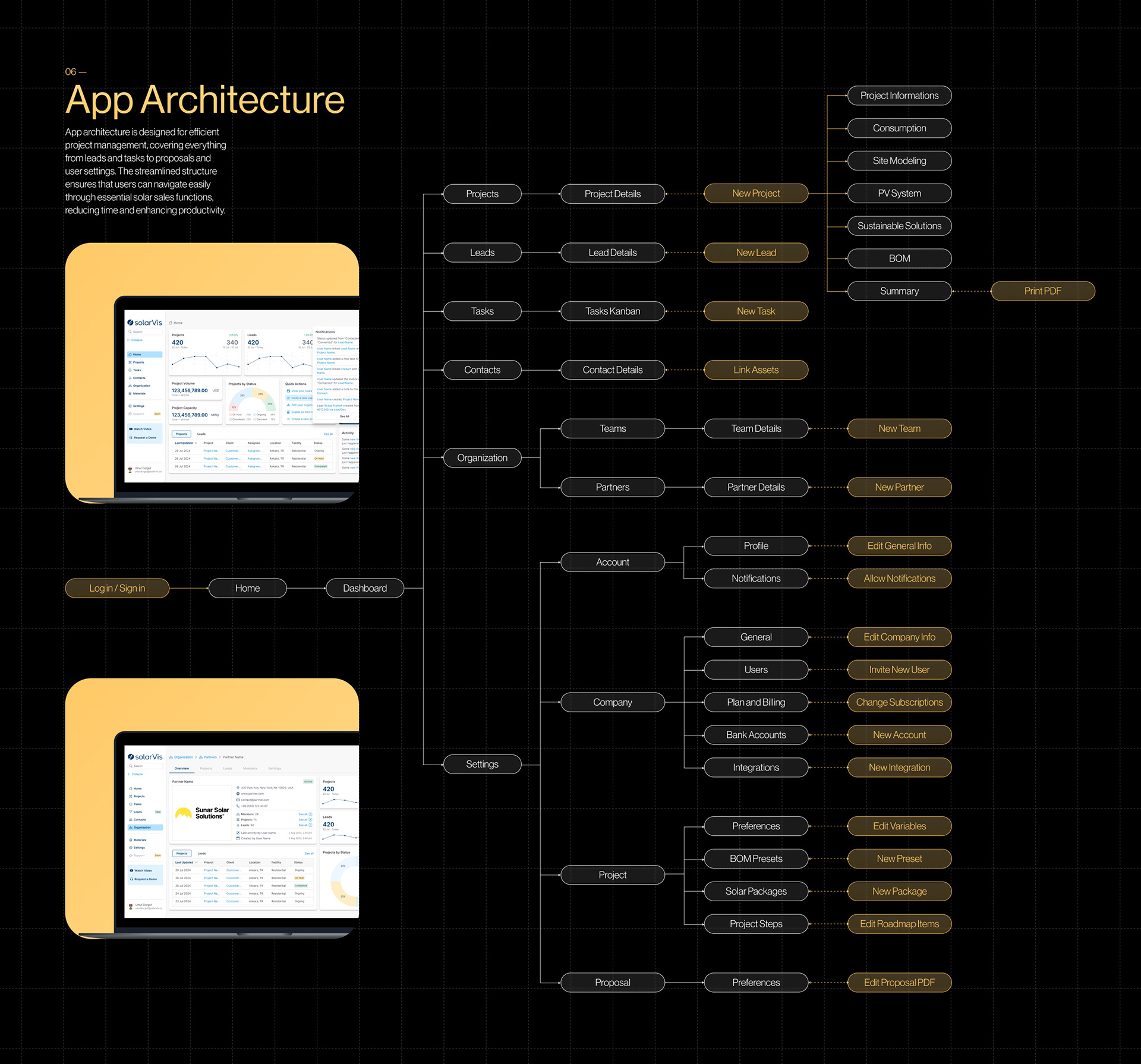Screen dimensions: 1141x1064
Task: Click the Organization breadcrumb link in bottom laptop
Action: 182,757
